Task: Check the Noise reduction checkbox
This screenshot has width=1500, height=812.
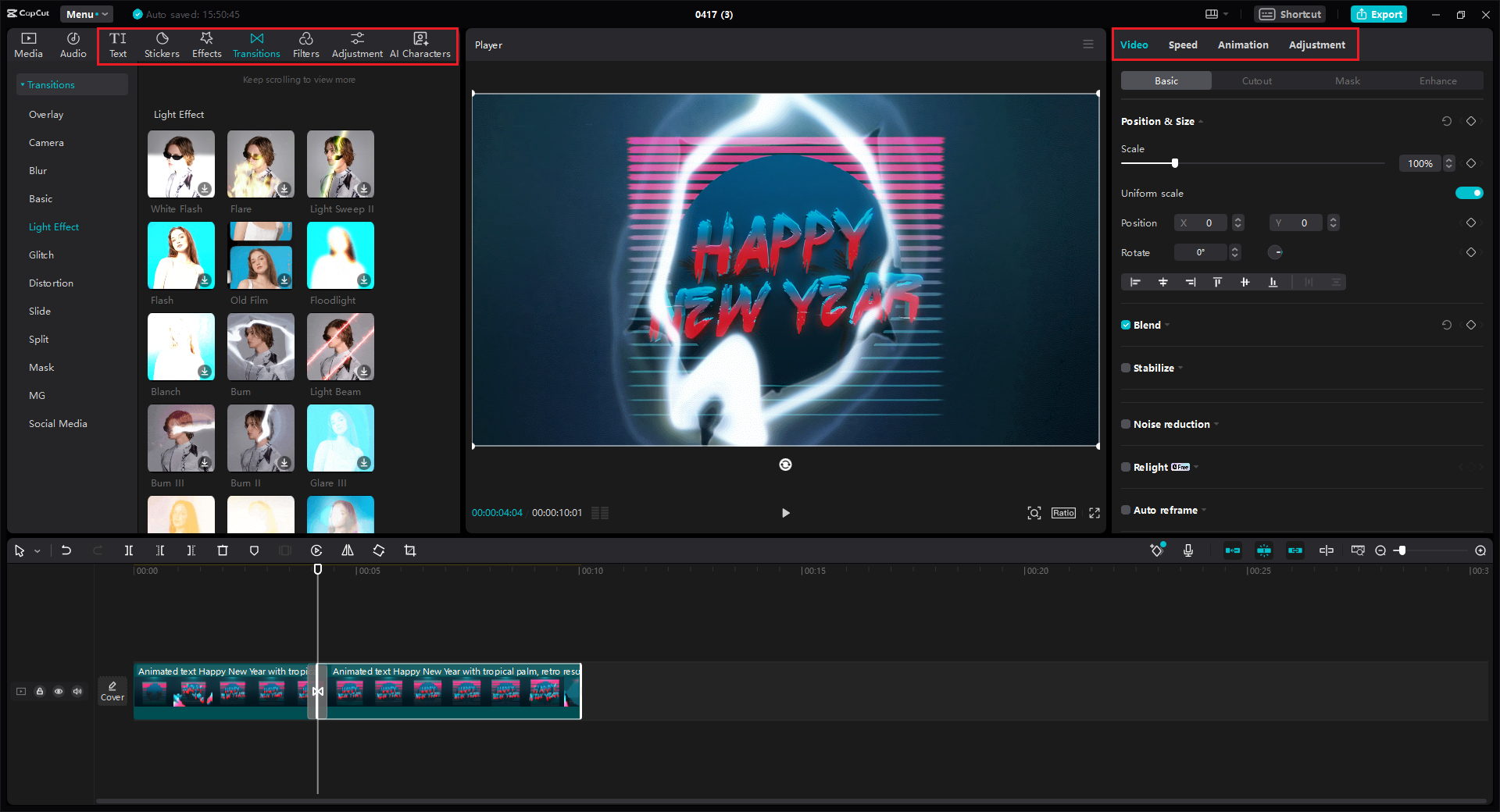Action: (1125, 424)
